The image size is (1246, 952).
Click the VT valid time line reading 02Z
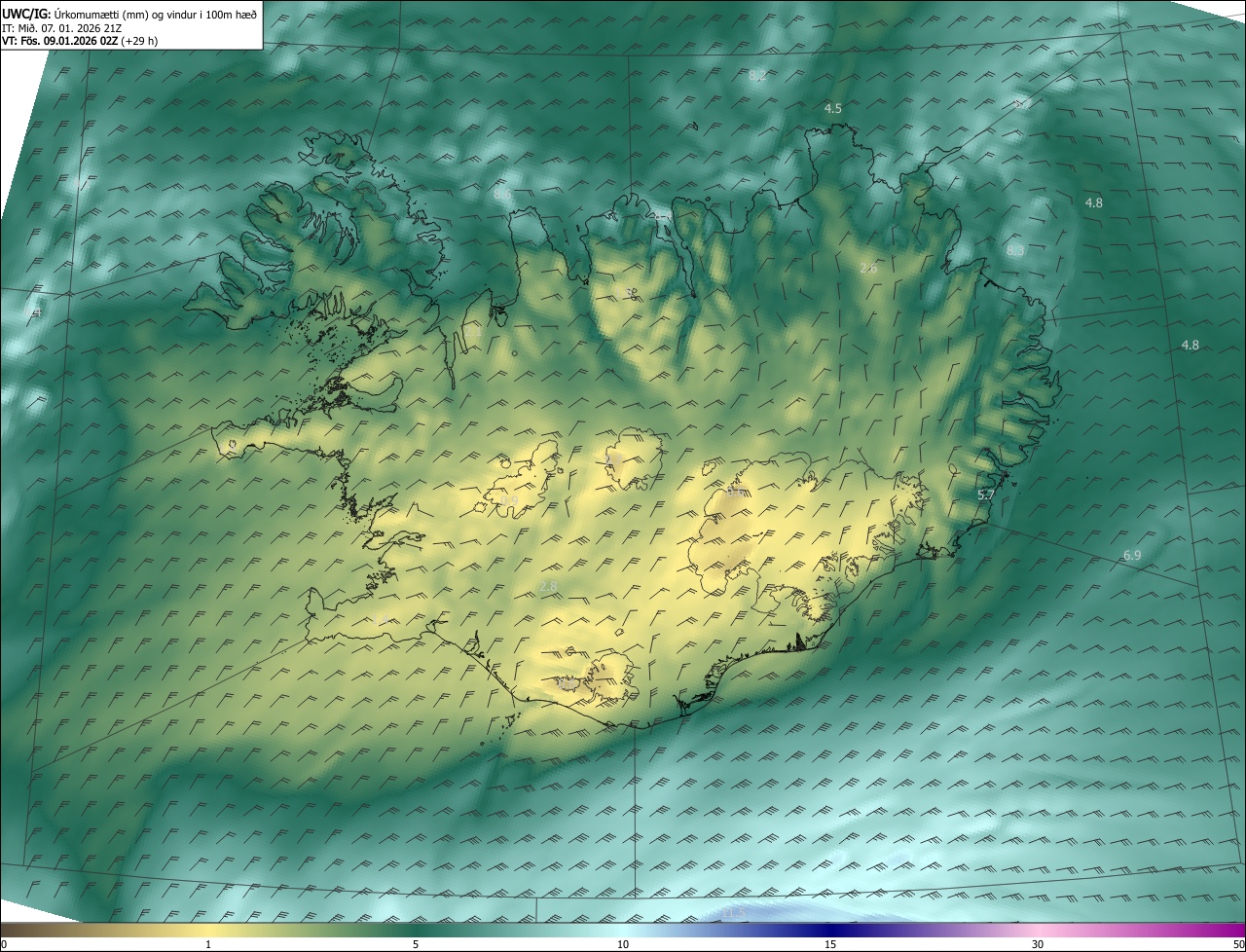(x=80, y=41)
